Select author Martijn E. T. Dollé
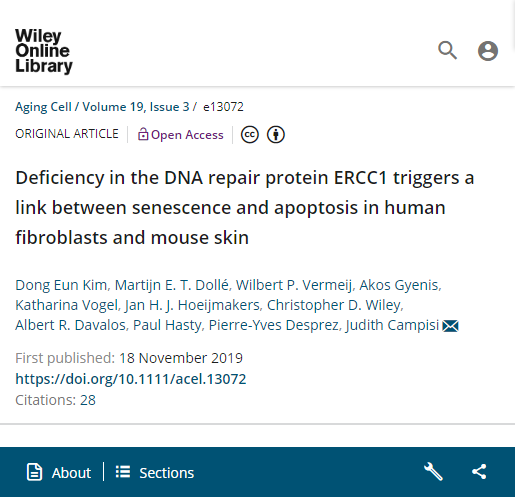The height and width of the screenshot is (500, 515). 172,285
